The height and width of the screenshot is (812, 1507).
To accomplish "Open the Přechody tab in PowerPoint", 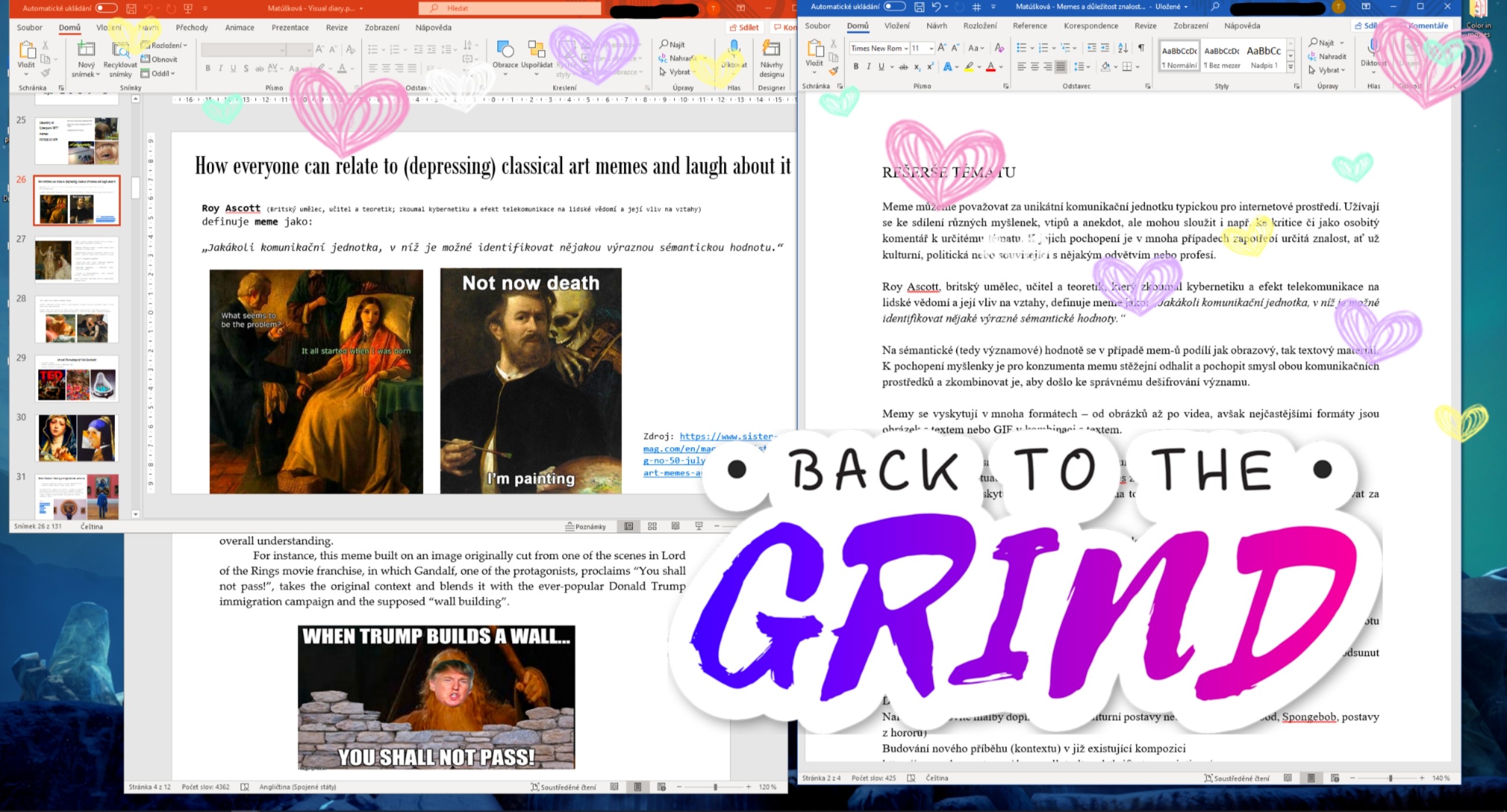I will (192, 28).
